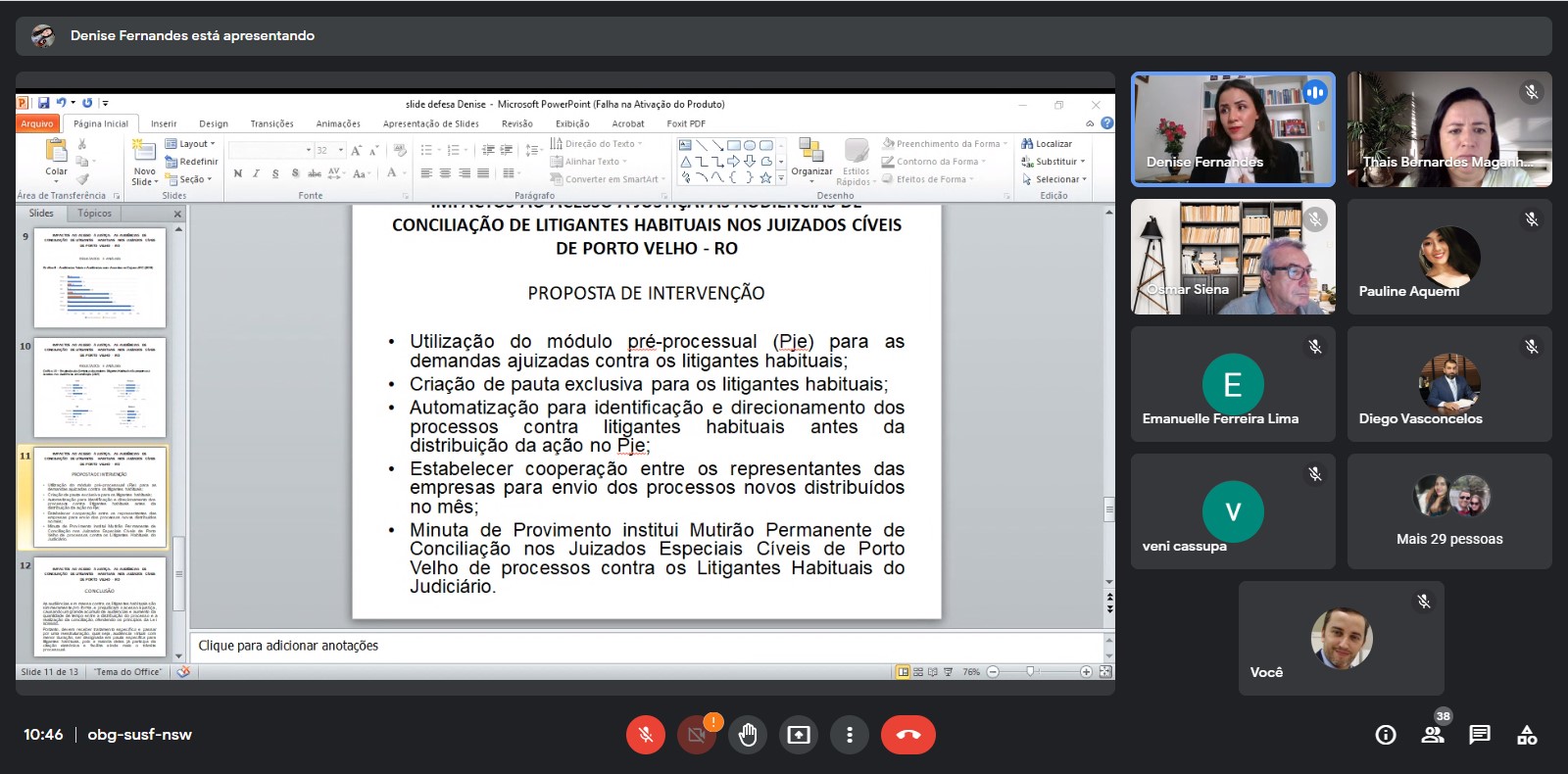The width and height of the screenshot is (1568, 774).
Task: Unmute the microphone in call controls
Action: [645, 735]
